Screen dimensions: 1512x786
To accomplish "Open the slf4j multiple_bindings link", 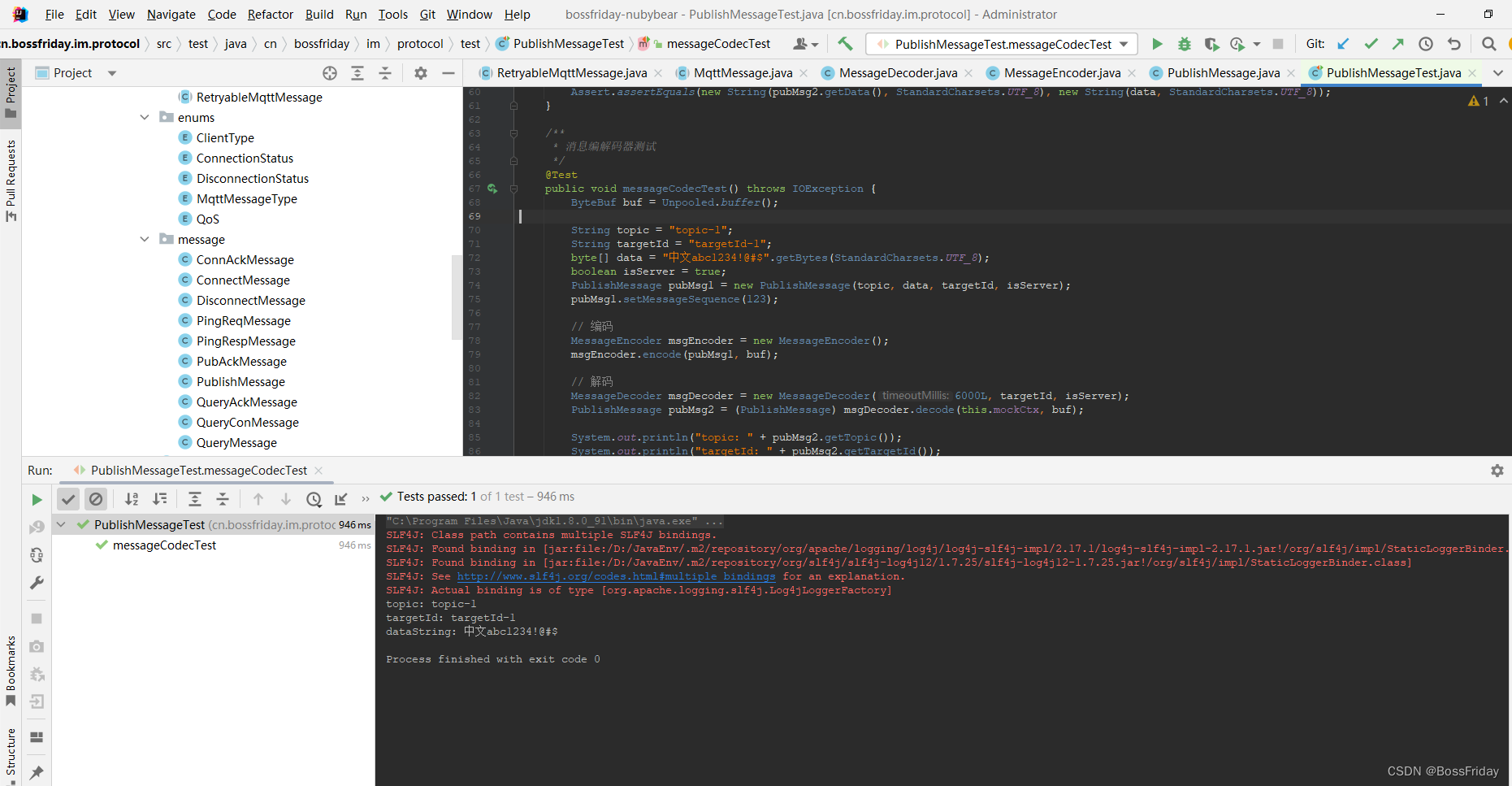I will [x=616, y=576].
